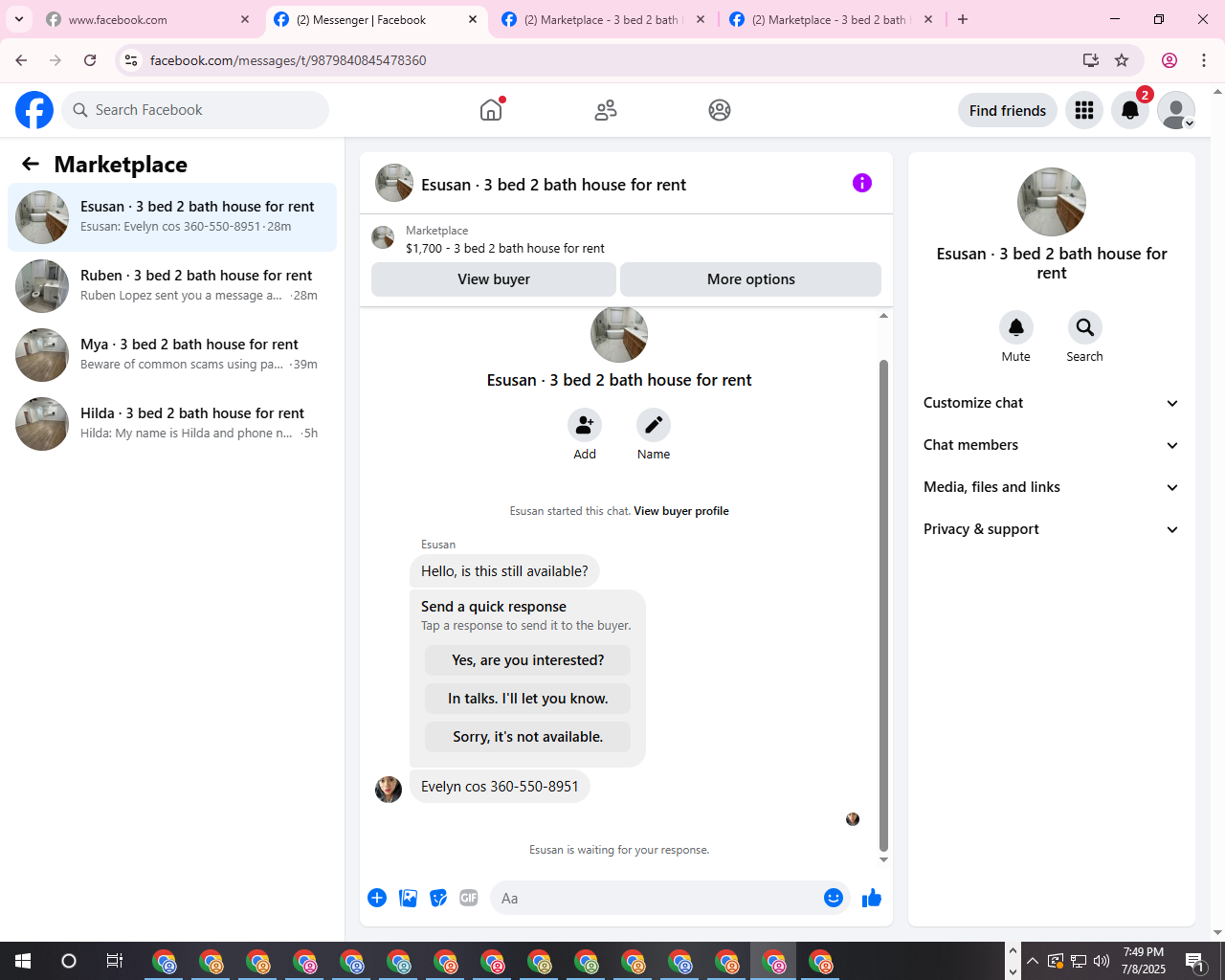Open the notifications bell icon
The height and width of the screenshot is (980, 1225).
point(1130,110)
